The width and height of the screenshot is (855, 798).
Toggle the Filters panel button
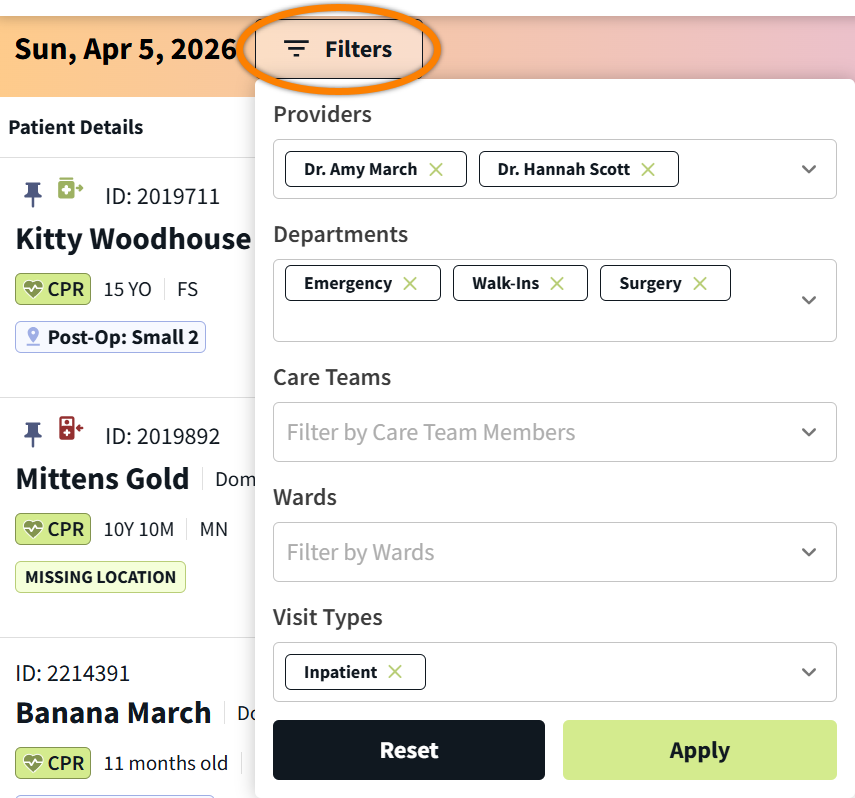tap(339, 49)
